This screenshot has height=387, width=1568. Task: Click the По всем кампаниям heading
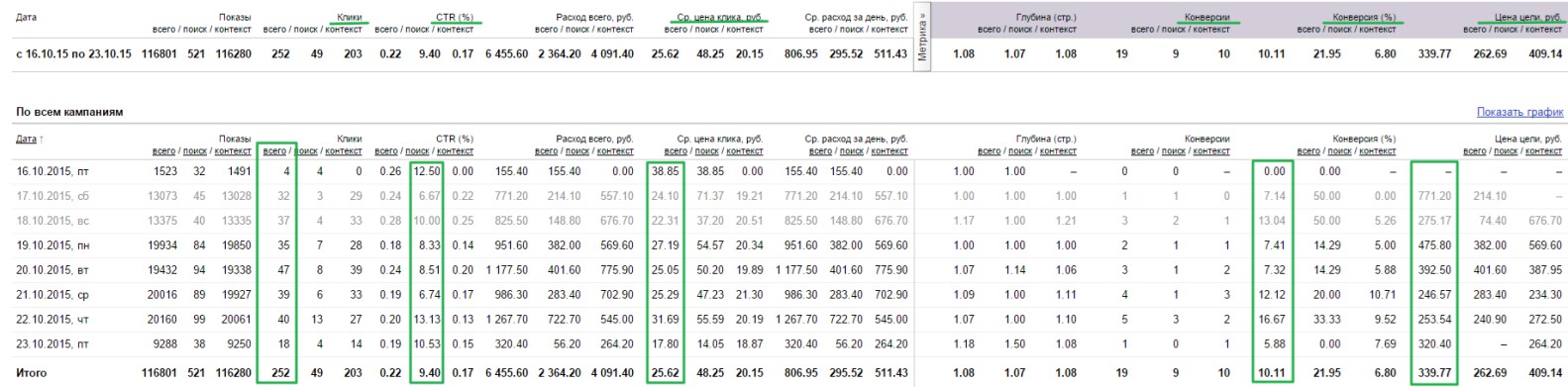coord(69,112)
